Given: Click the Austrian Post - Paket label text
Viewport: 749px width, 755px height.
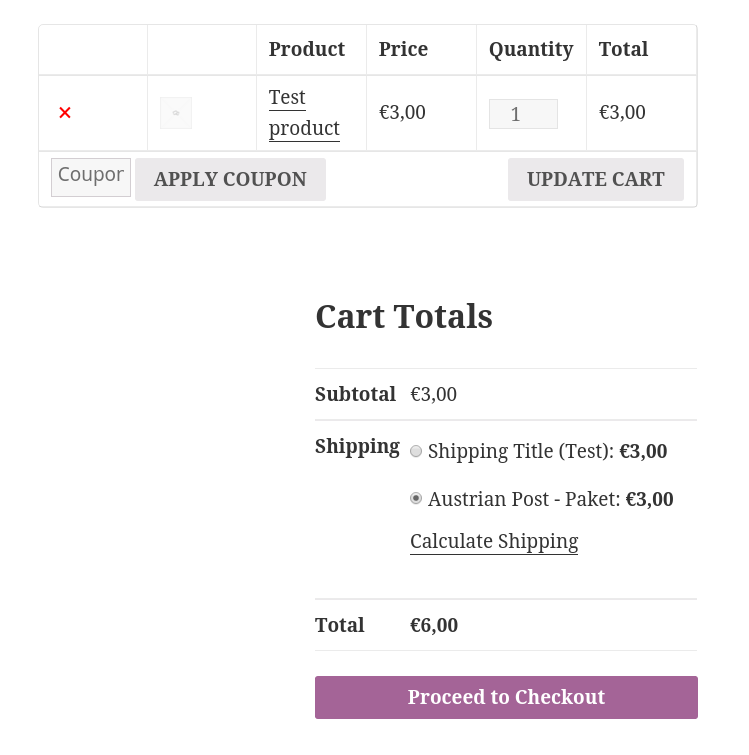Looking at the screenshot, I should [524, 498].
